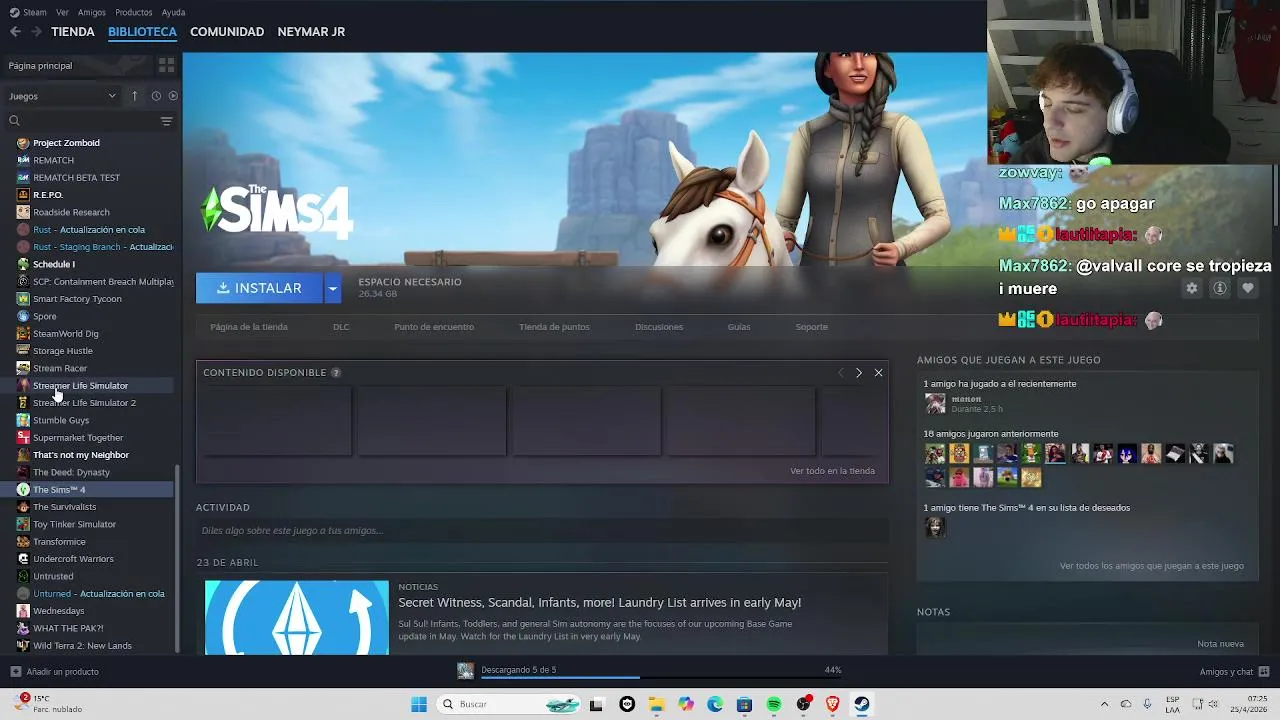Open the Instalar options dropdown arrow

(333, 288)
